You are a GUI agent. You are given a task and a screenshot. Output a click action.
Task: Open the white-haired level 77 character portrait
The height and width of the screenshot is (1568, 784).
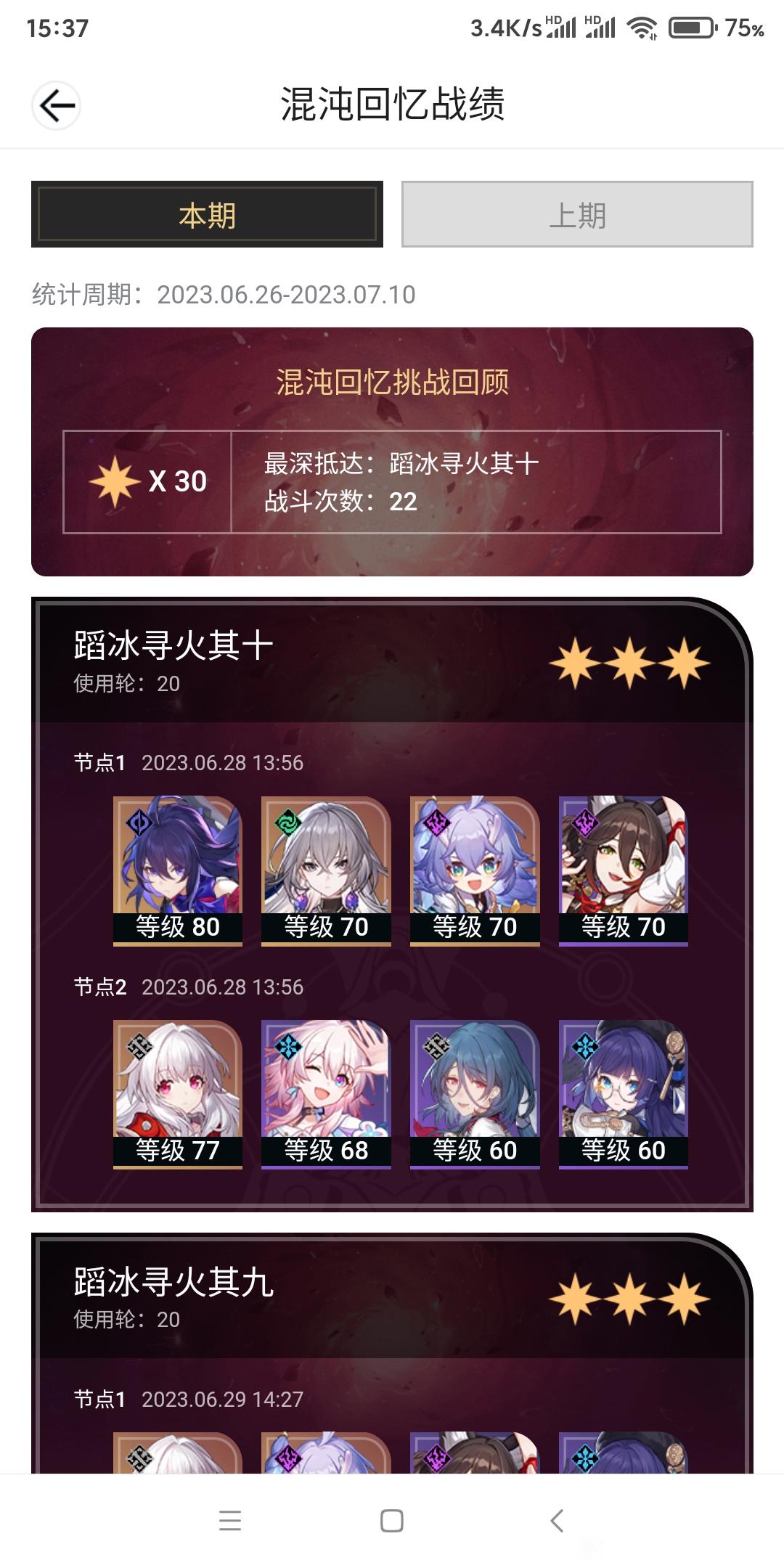178,1095
